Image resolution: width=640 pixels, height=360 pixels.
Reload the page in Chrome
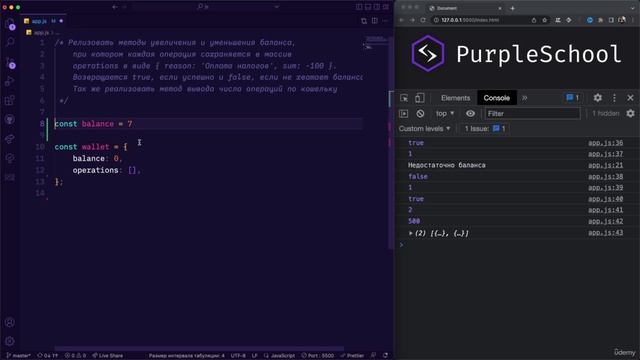pos(423,20)
